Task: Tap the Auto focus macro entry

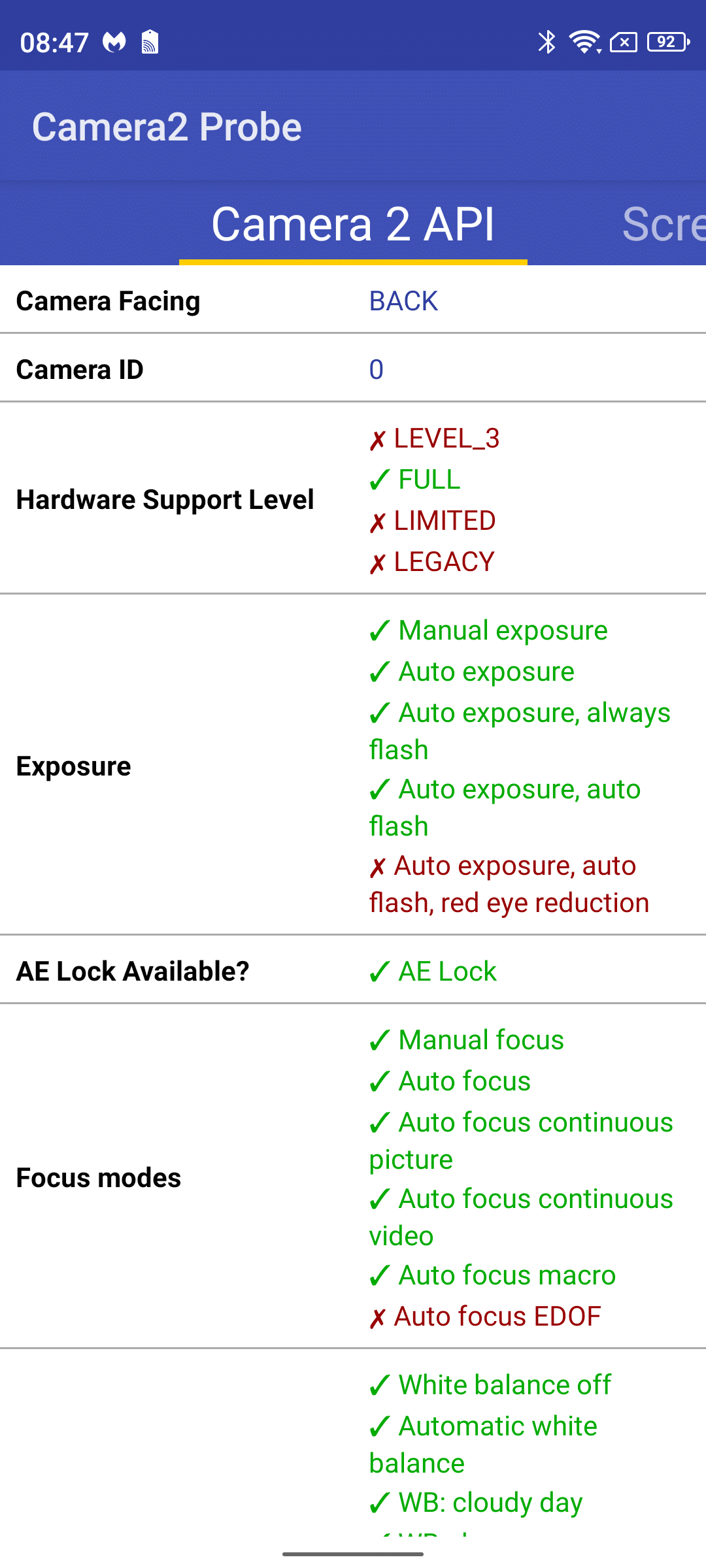Action: (492, 1275)
